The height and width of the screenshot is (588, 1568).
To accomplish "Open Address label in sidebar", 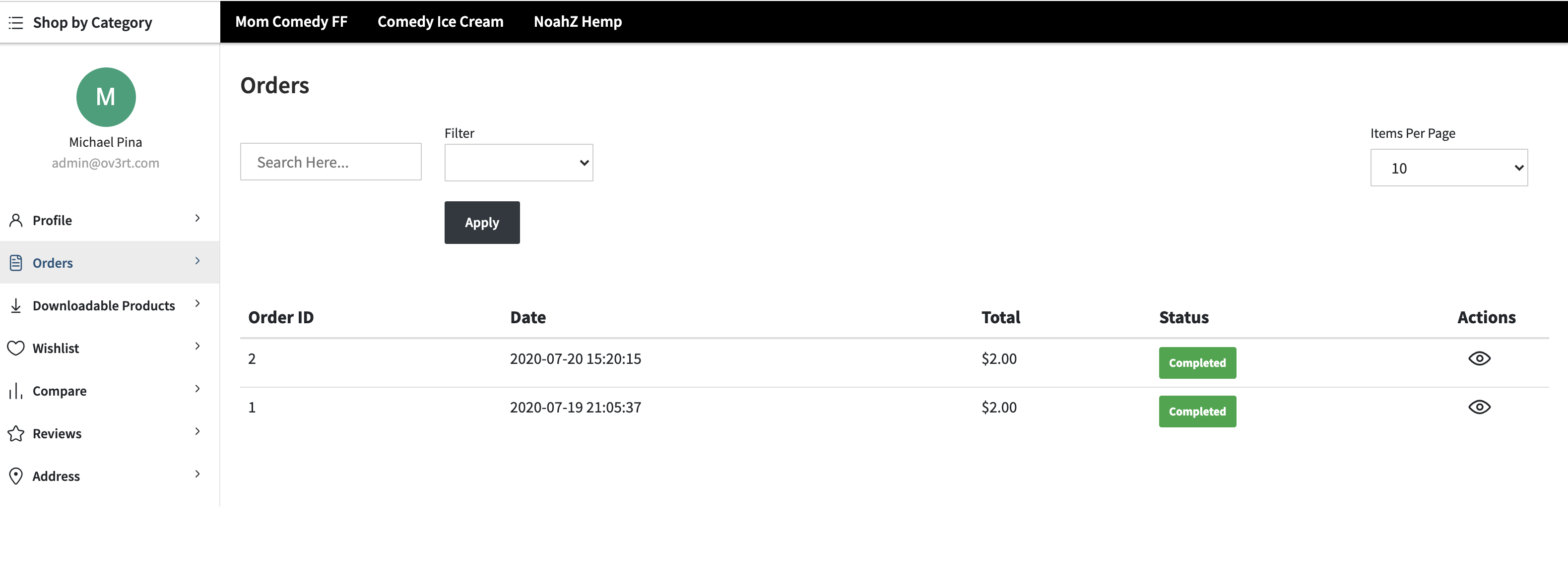I will tap(56, 475).
